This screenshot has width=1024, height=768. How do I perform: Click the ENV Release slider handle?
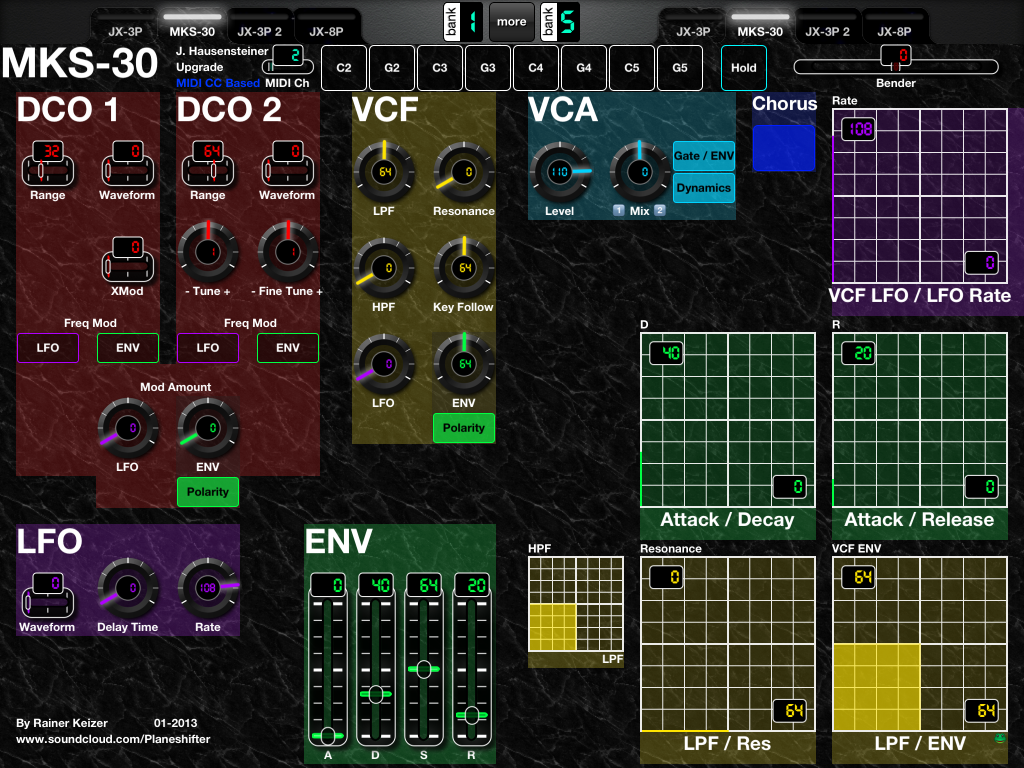click(x=472, y=715)
